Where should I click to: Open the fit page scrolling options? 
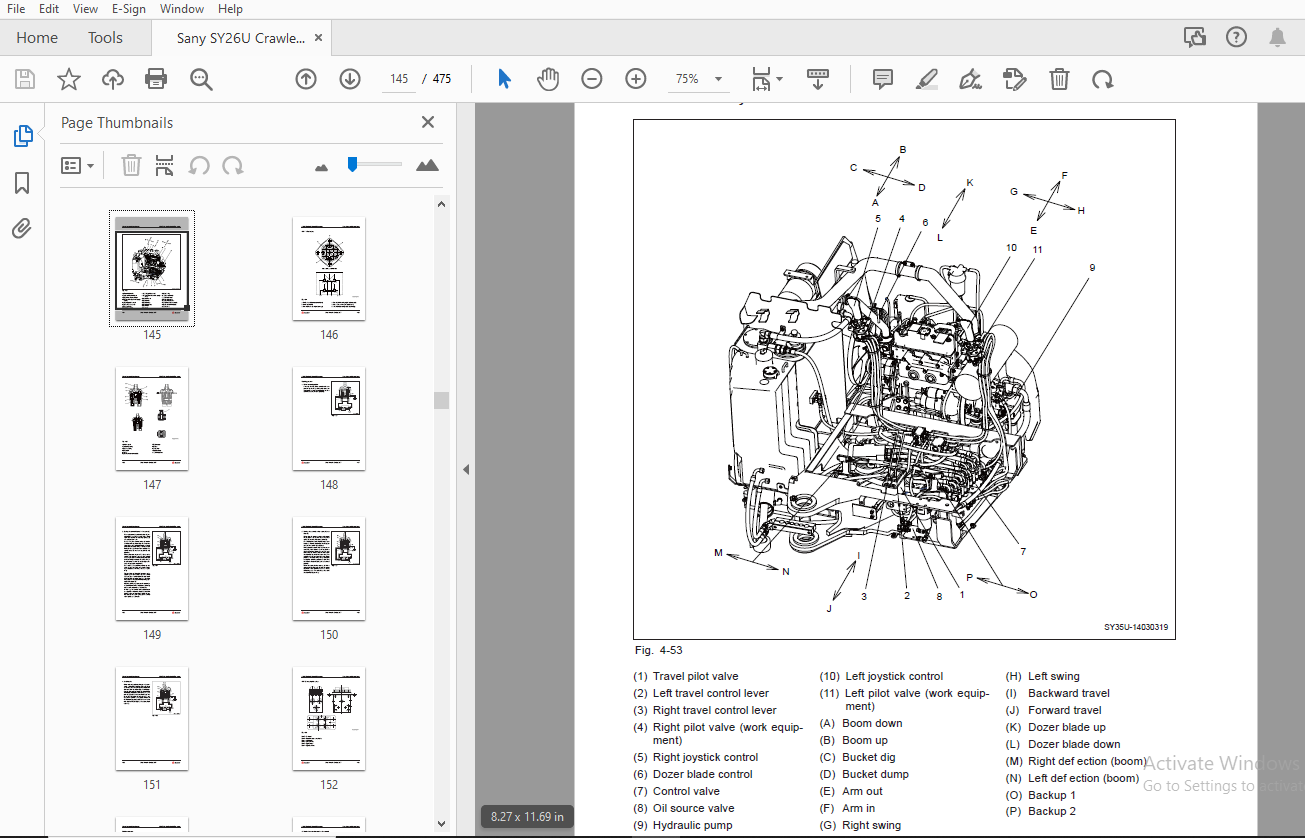[x=767, y=79]
